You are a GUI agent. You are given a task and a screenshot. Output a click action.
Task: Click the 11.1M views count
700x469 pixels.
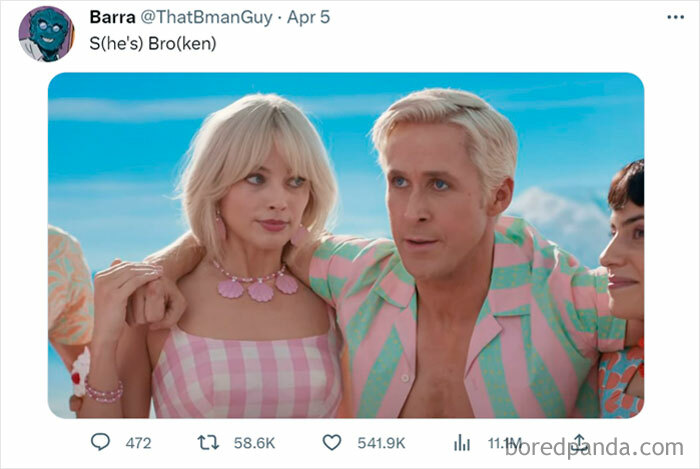point(504,443)
